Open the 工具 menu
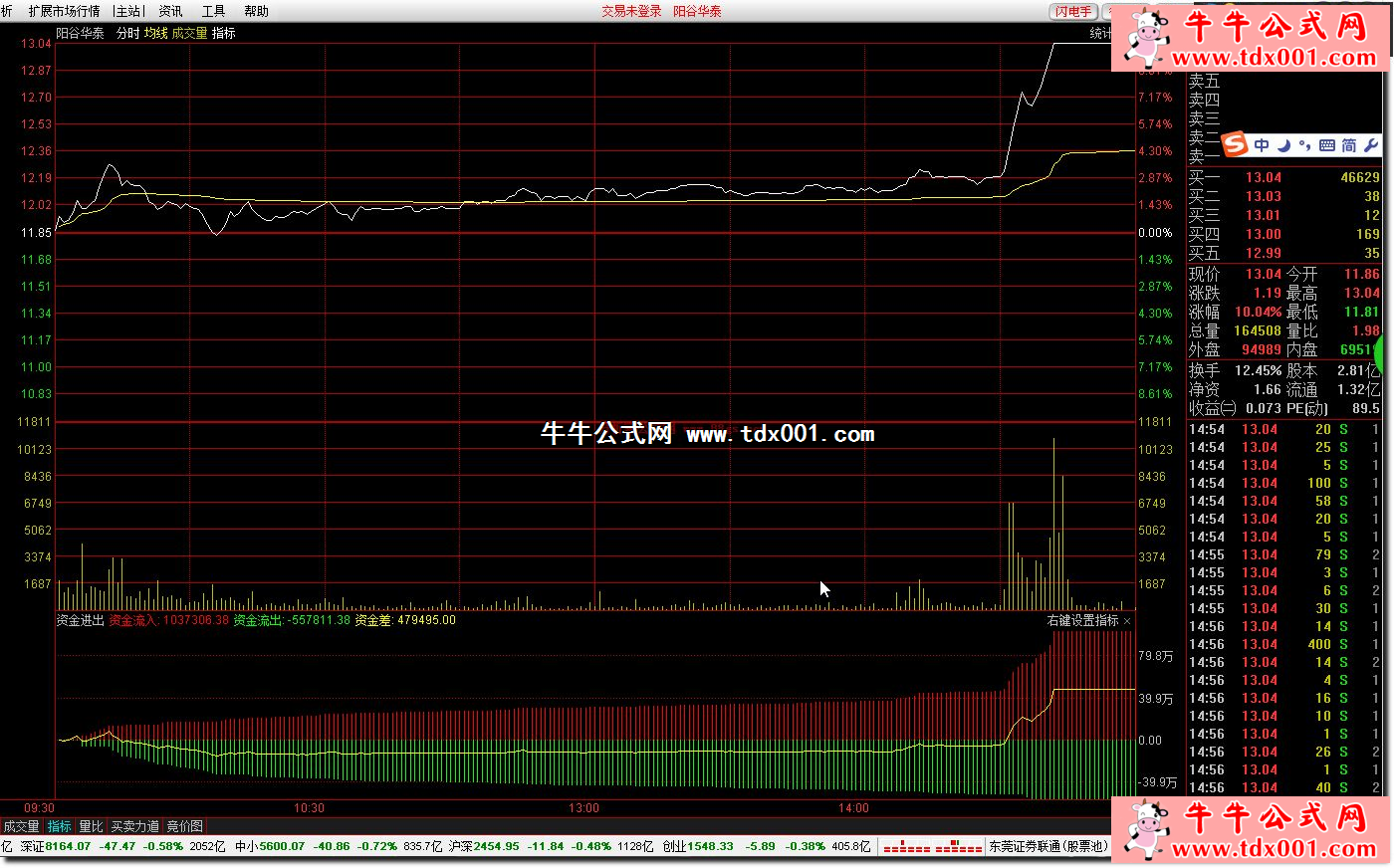1395x868 pixels. click(x=213, y=11)
